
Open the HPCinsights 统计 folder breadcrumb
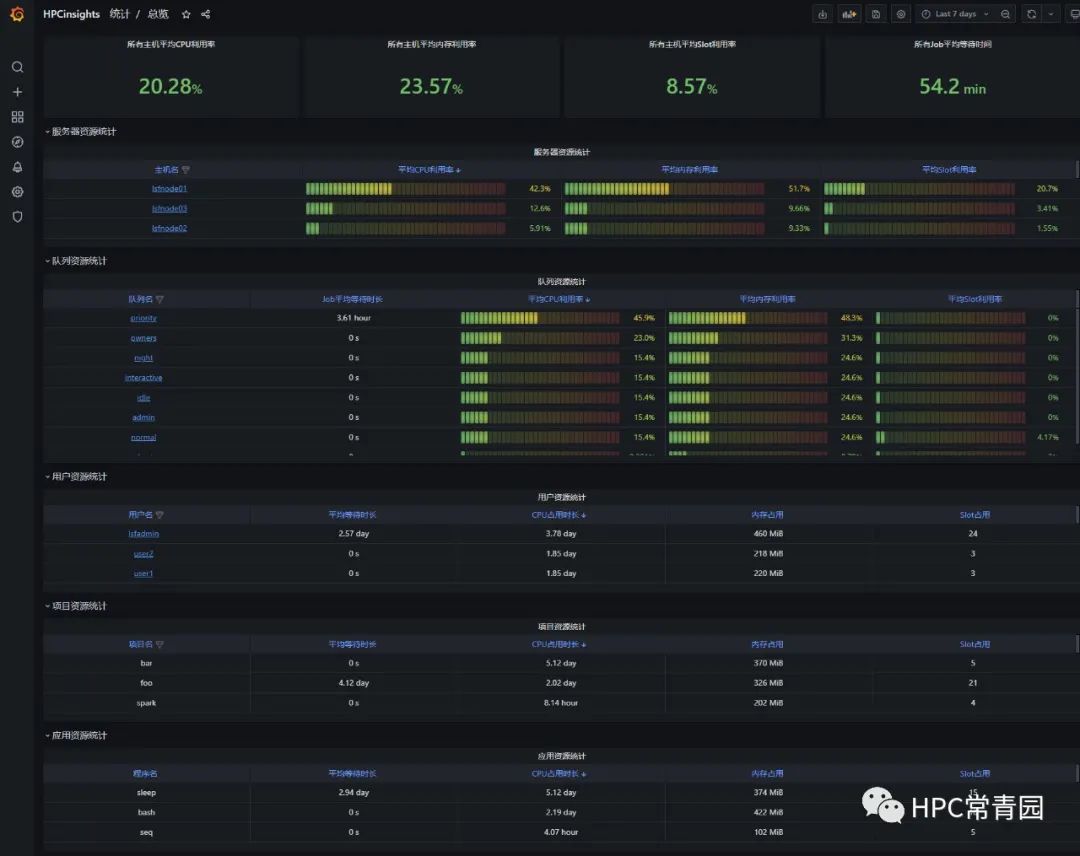point(86,14)
